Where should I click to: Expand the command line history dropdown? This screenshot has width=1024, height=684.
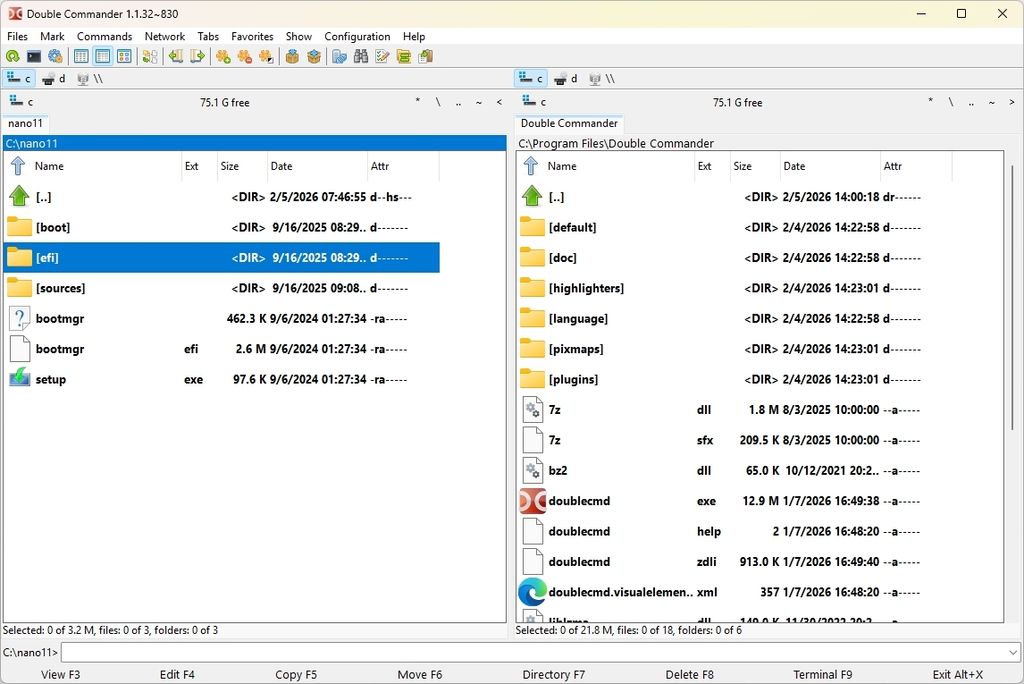(1013, 652)
